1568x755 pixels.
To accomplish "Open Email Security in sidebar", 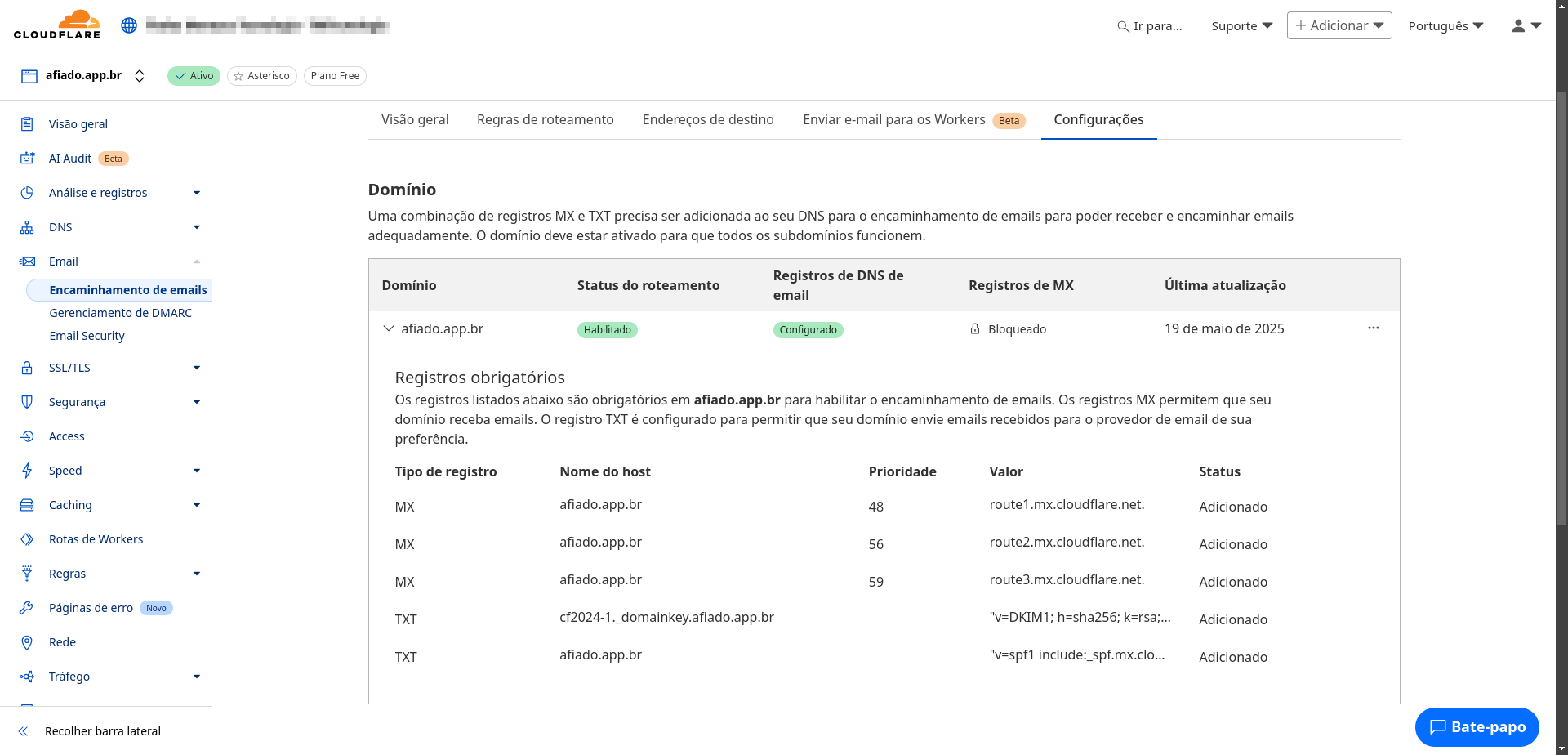I will point(87,336).
